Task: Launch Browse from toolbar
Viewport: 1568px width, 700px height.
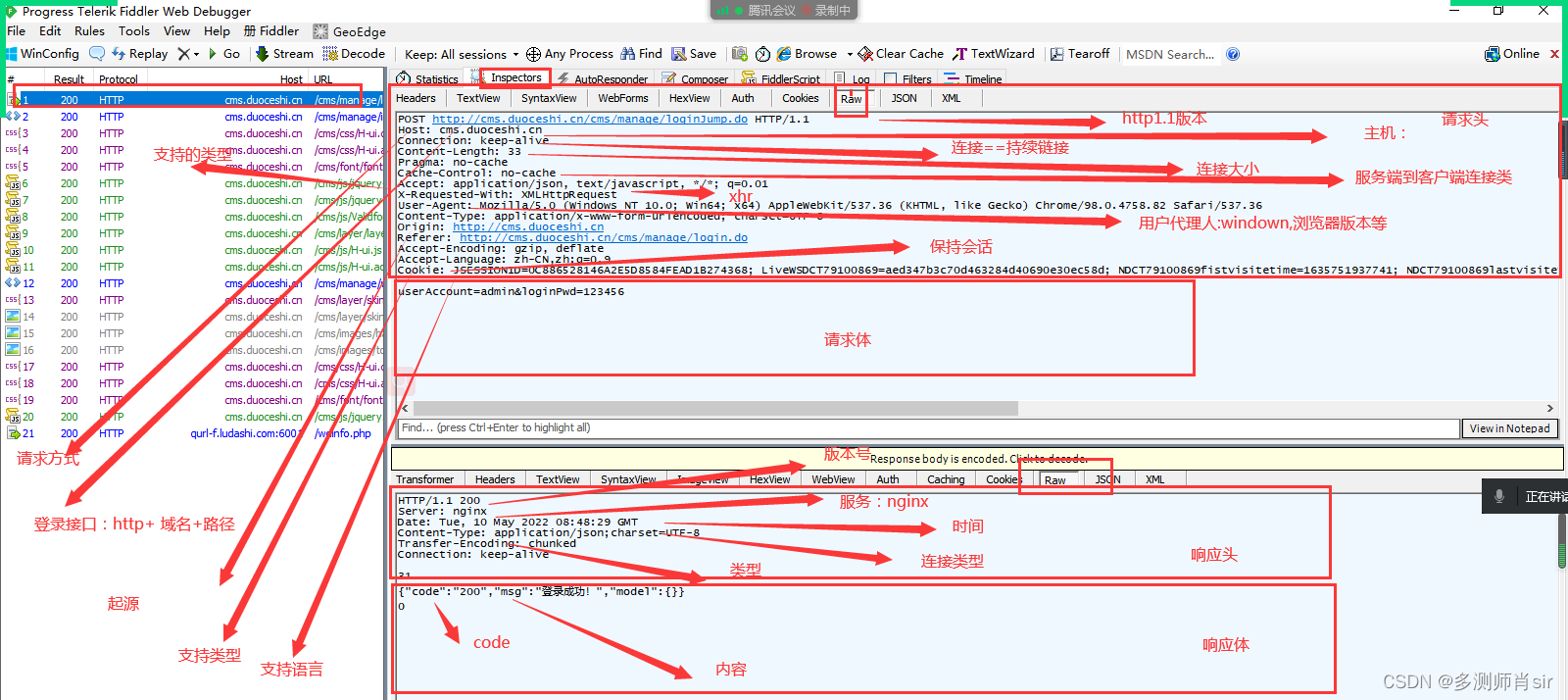Action: 808,54
